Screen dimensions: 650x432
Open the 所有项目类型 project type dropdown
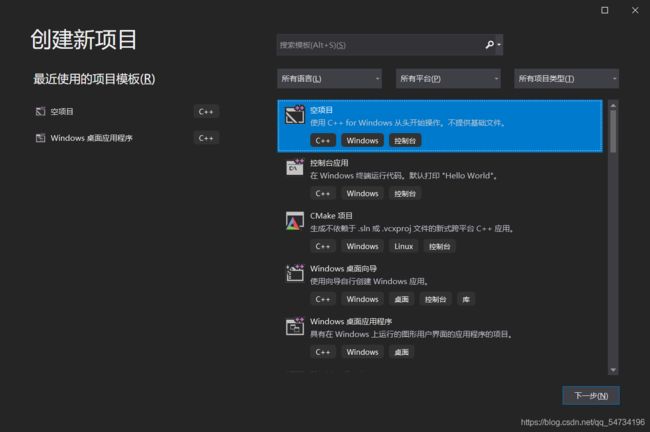tap(566, 78)
